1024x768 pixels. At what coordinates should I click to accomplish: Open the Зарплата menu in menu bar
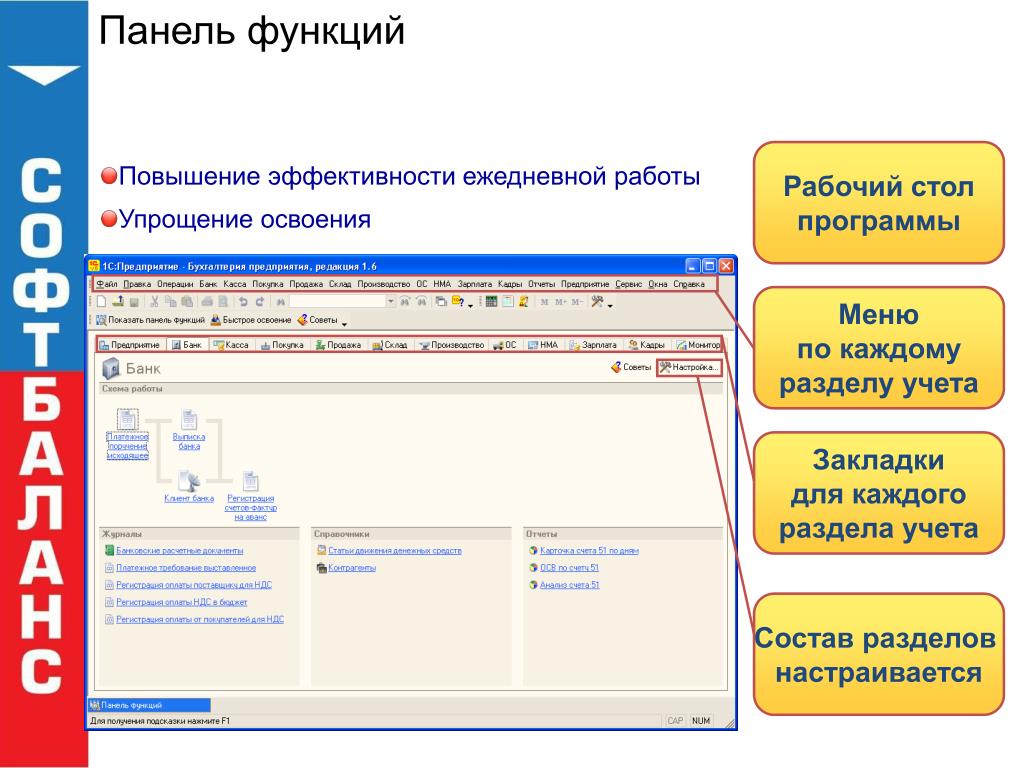point(475,284)
